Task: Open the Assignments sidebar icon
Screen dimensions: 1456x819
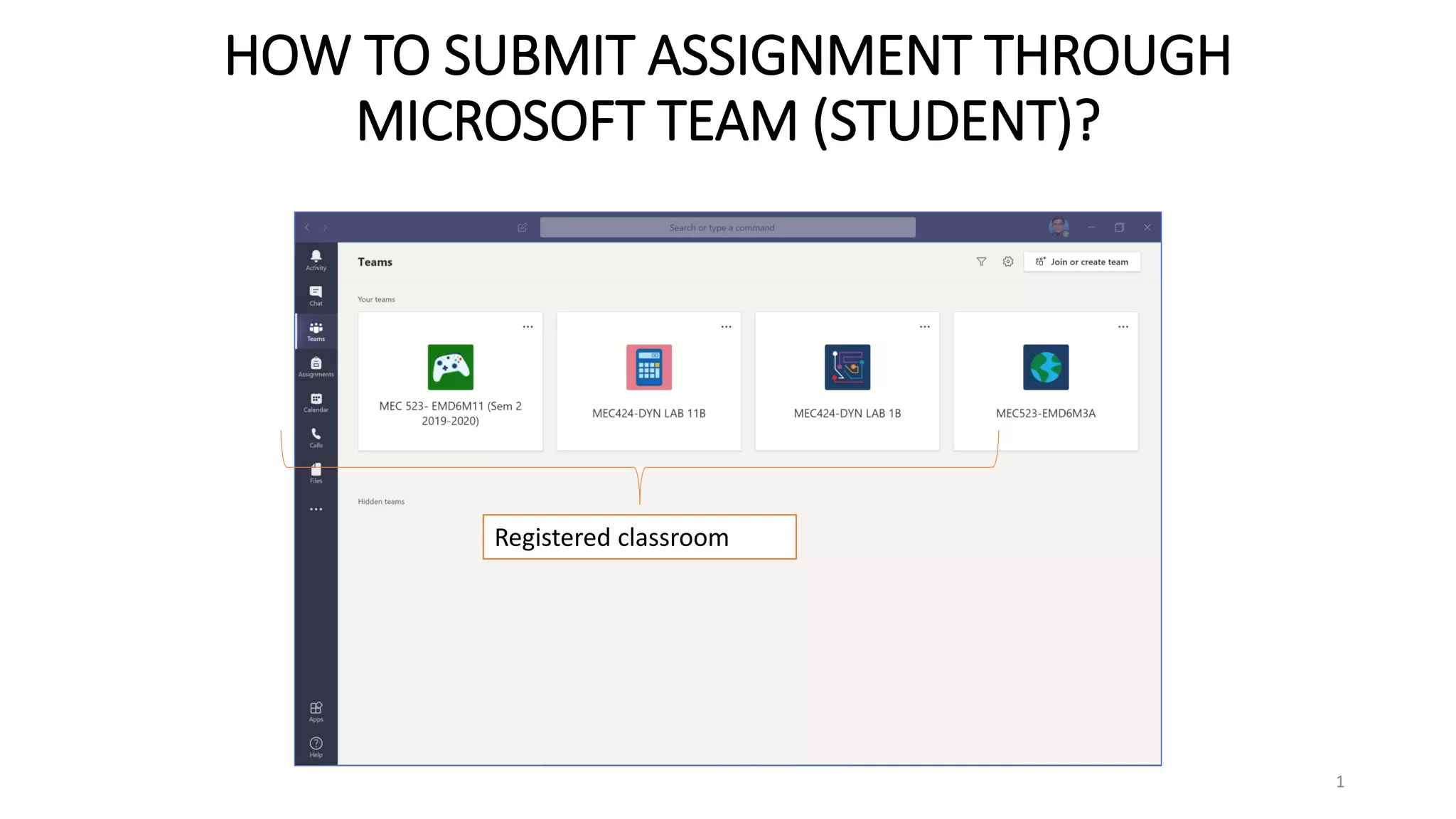Action: 316,367
